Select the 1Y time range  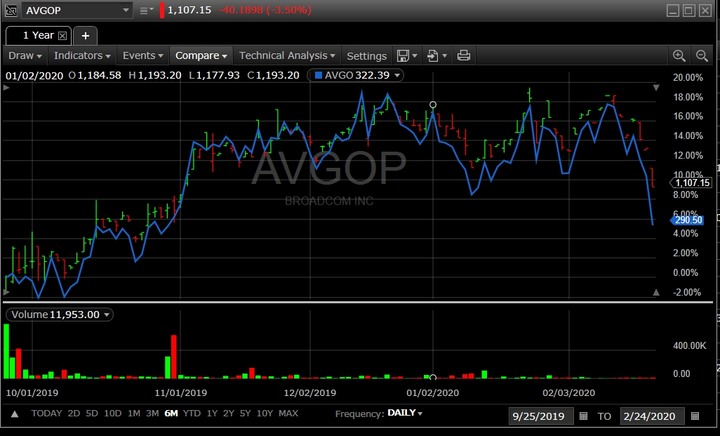tap(212, 414)
